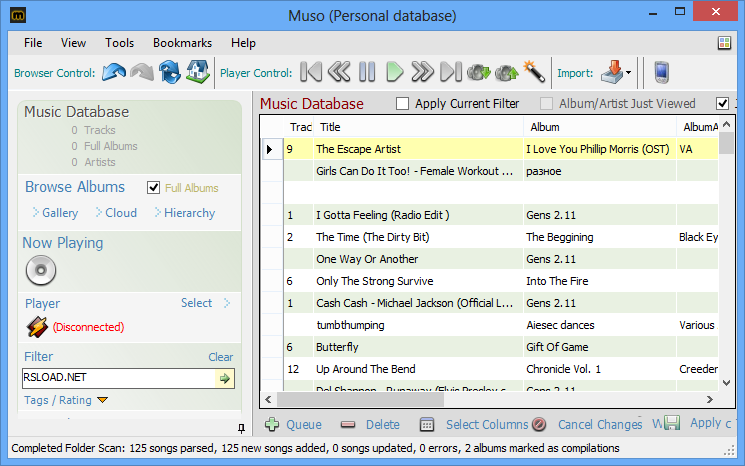Select the 'Only The Strong Survive' row
Viewport: 745px width, 466px height.
pyautogui.click(x=489, y=281)
